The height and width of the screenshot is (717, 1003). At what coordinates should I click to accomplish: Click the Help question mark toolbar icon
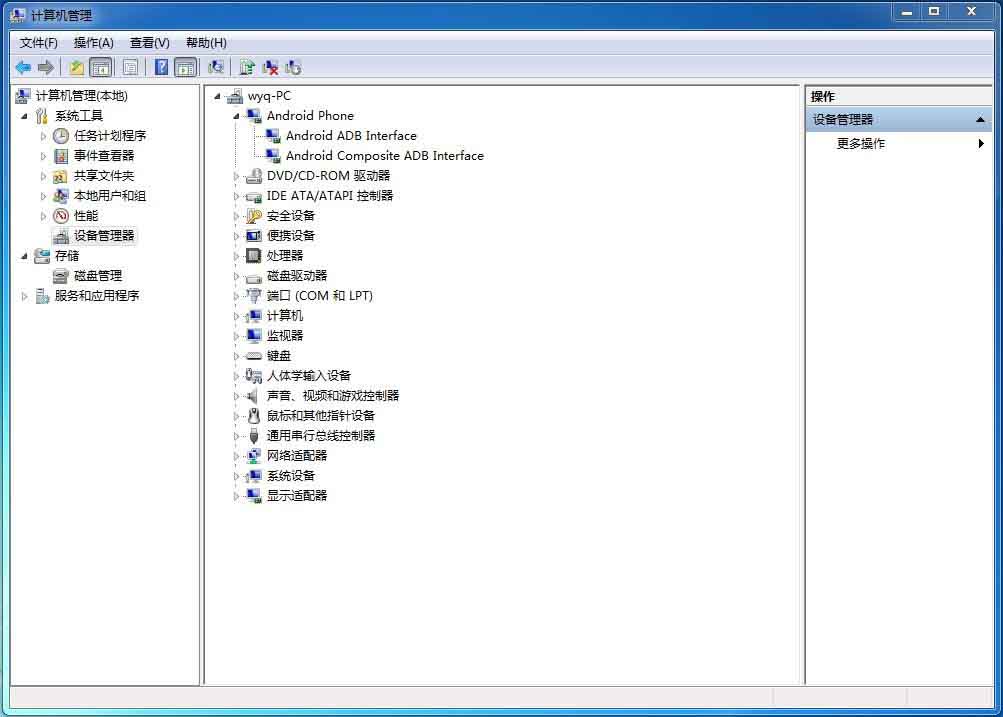pyautogui.click(x=161, y=67)
